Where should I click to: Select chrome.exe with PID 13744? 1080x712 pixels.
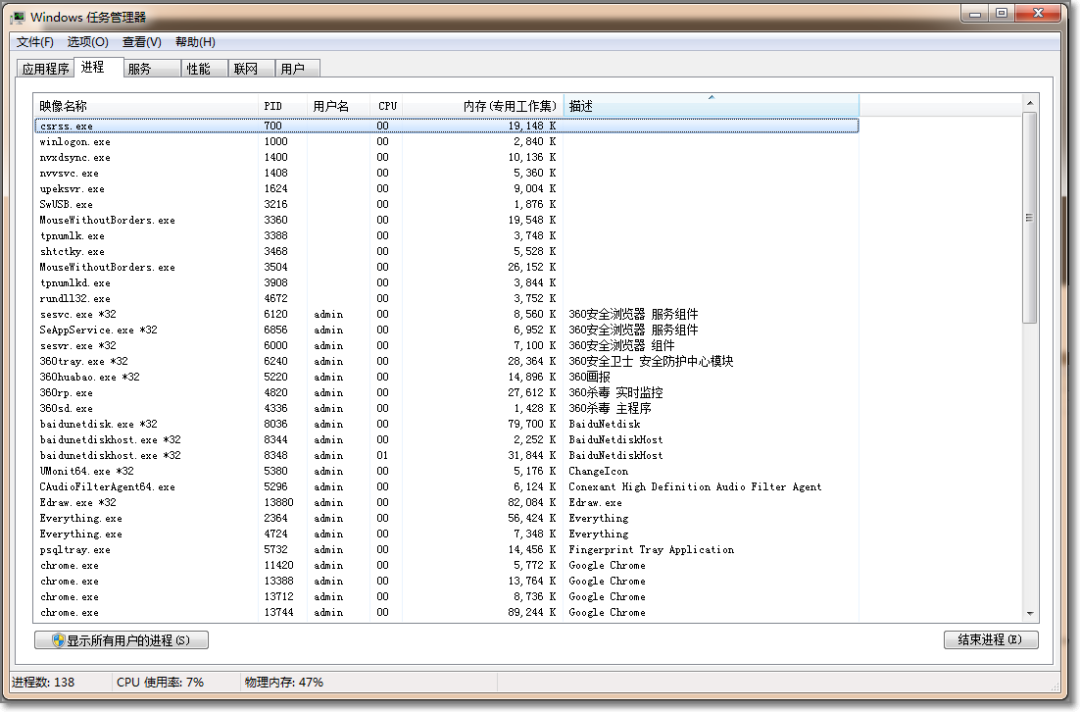(446, 613)
